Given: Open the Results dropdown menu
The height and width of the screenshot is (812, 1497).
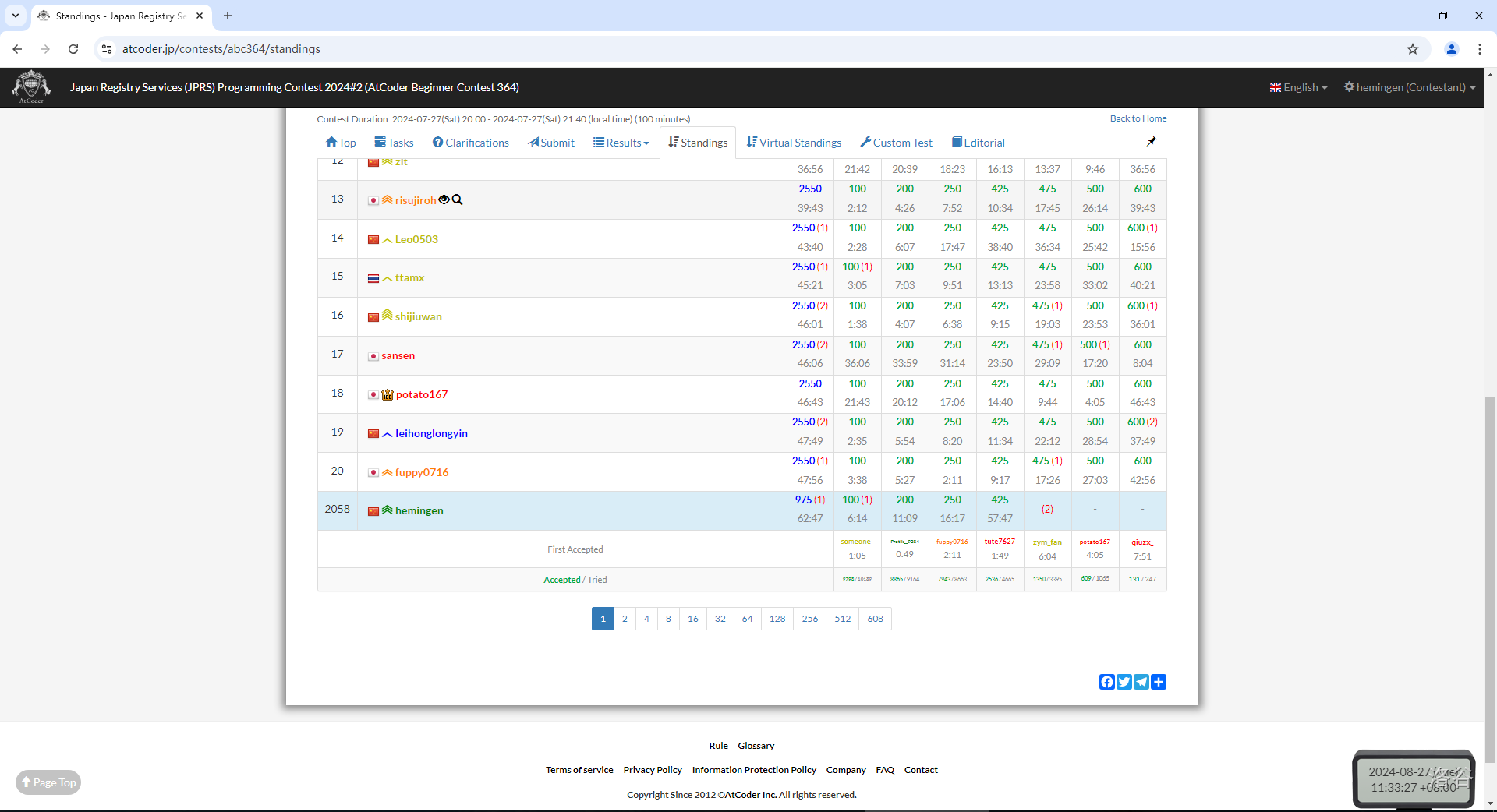Looking at the screenshot, I should pyautogui.click(x=621, y=143).
